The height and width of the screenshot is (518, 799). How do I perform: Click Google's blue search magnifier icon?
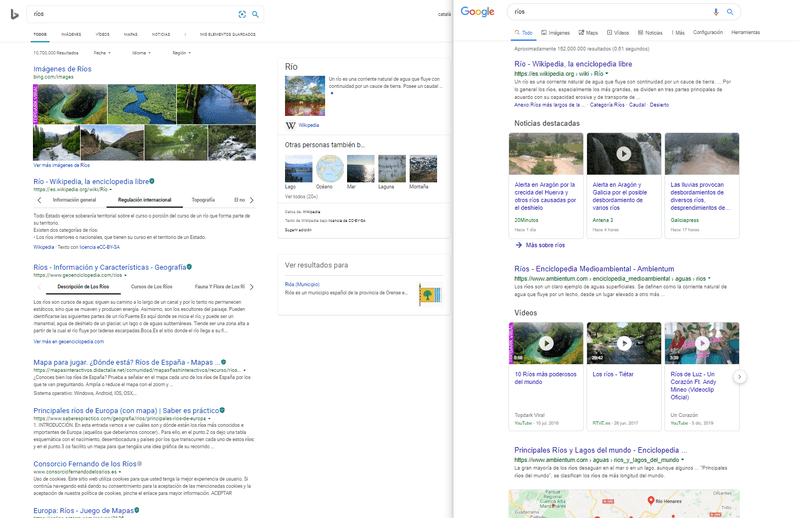[730, 12]
